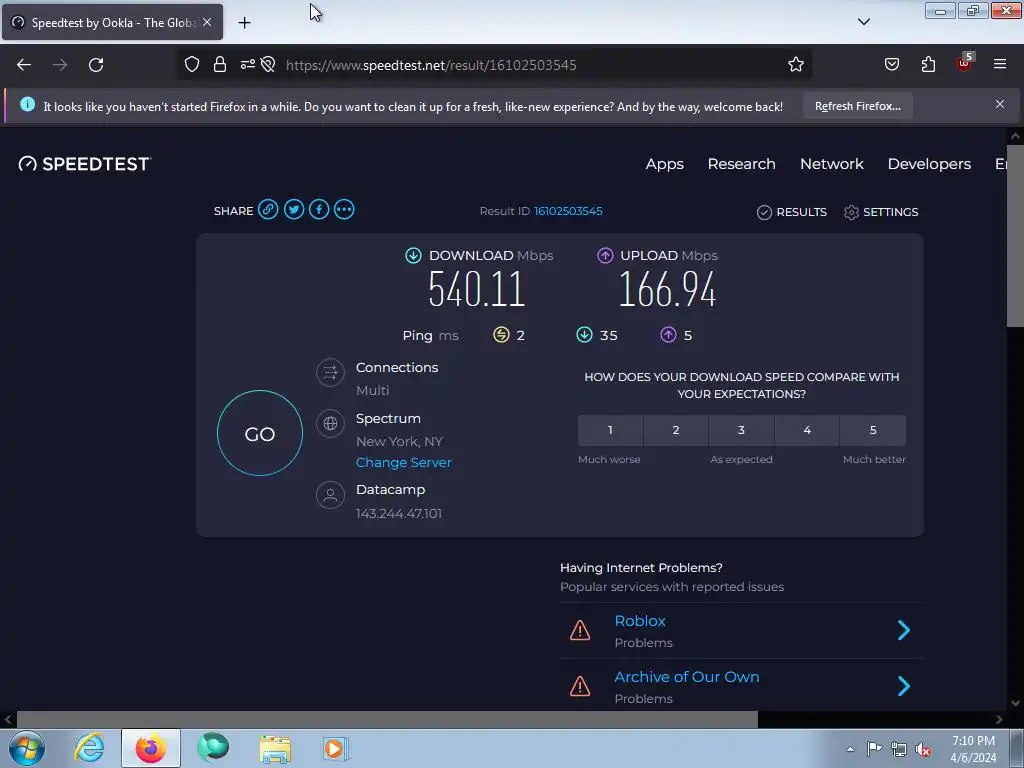Click the GO button to start test
The width and height of the screenshot is (1024, 768).
pos(260,434)
